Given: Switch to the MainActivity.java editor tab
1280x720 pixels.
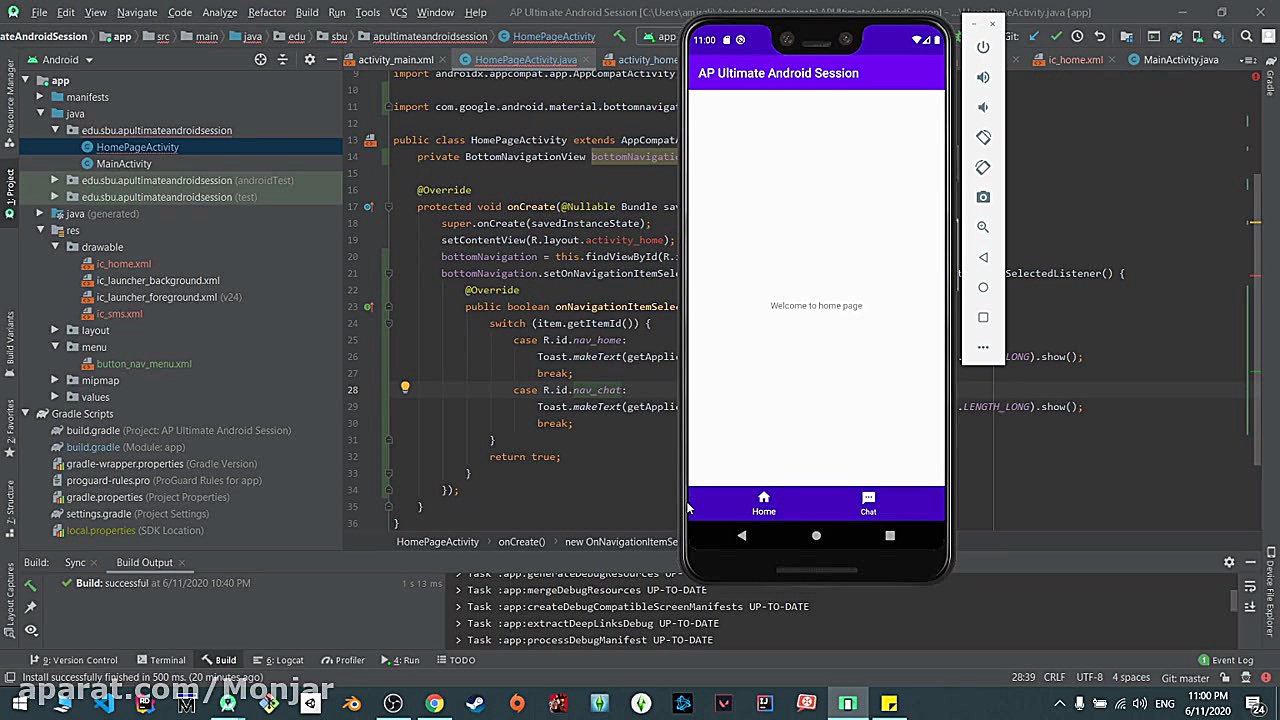Looking at the screenshot, I should click(1180, 60).
